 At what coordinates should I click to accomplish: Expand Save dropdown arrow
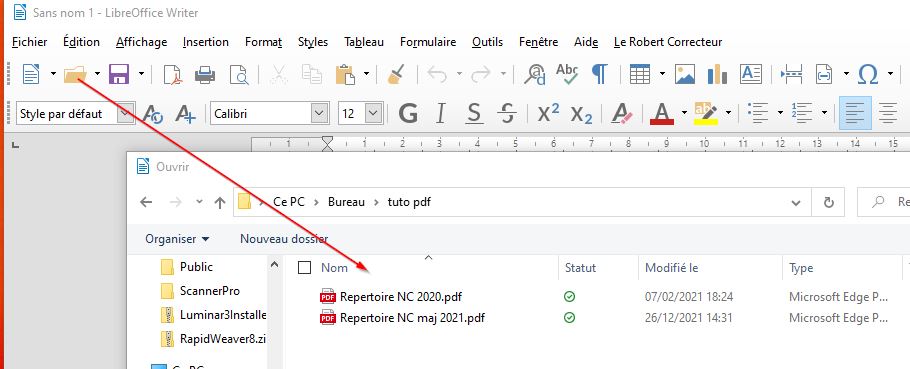pyautogui.click(x=142, y=74)
